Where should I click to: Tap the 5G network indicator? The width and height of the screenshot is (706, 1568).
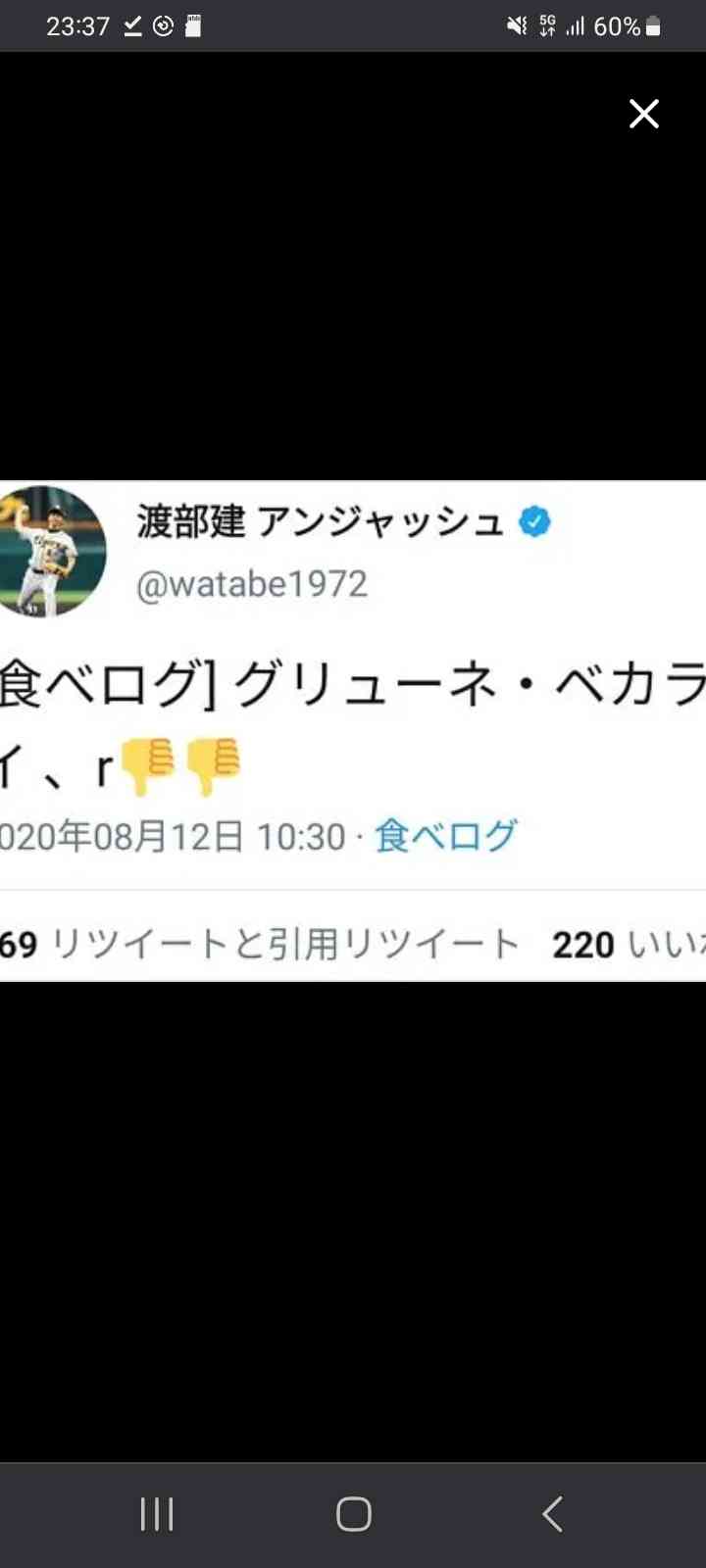pyautogui.click(x=547, y=26)
